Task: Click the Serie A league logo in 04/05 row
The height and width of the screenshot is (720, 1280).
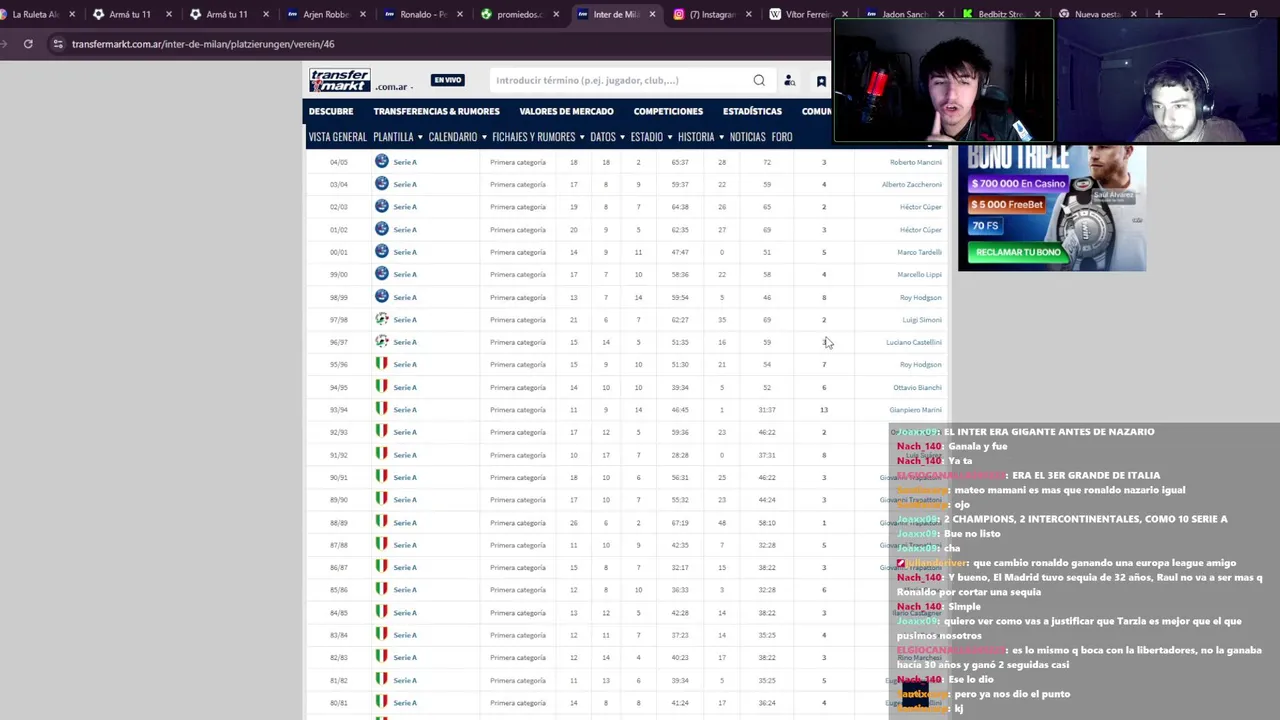Action: (381, 161)
